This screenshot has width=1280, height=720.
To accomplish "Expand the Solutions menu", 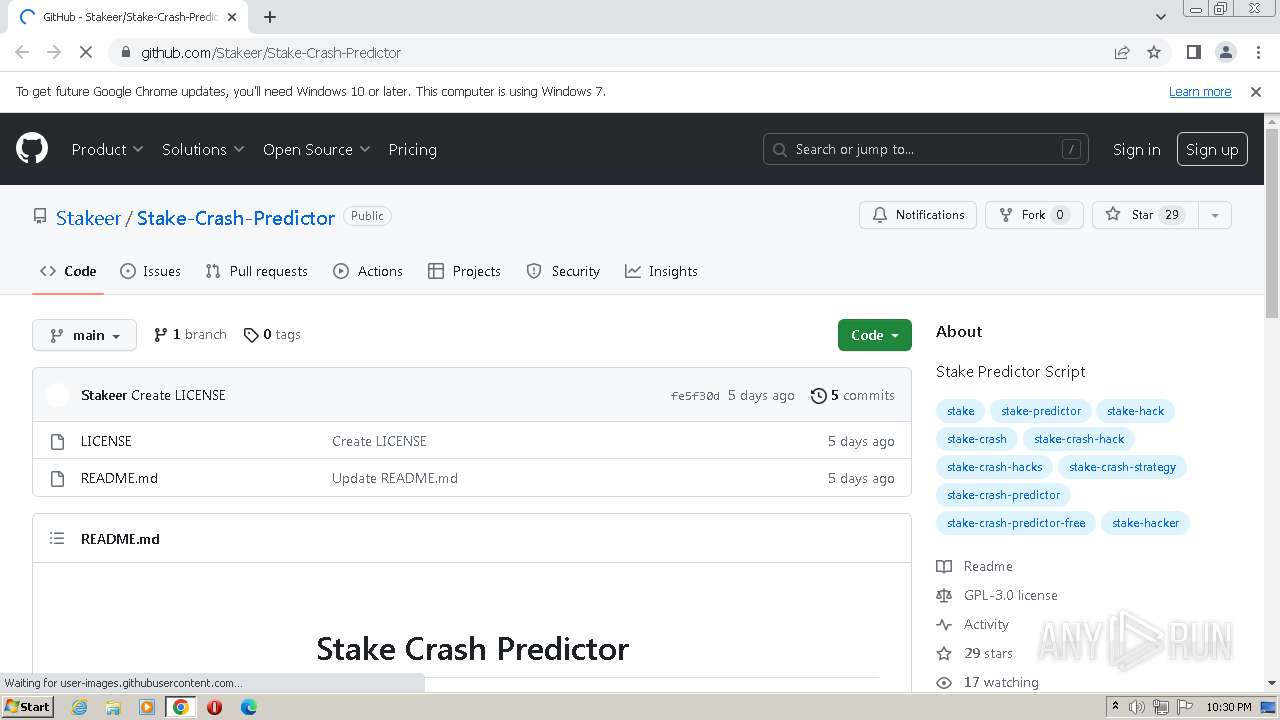I will pyautogui.click(x=203, y=149).
